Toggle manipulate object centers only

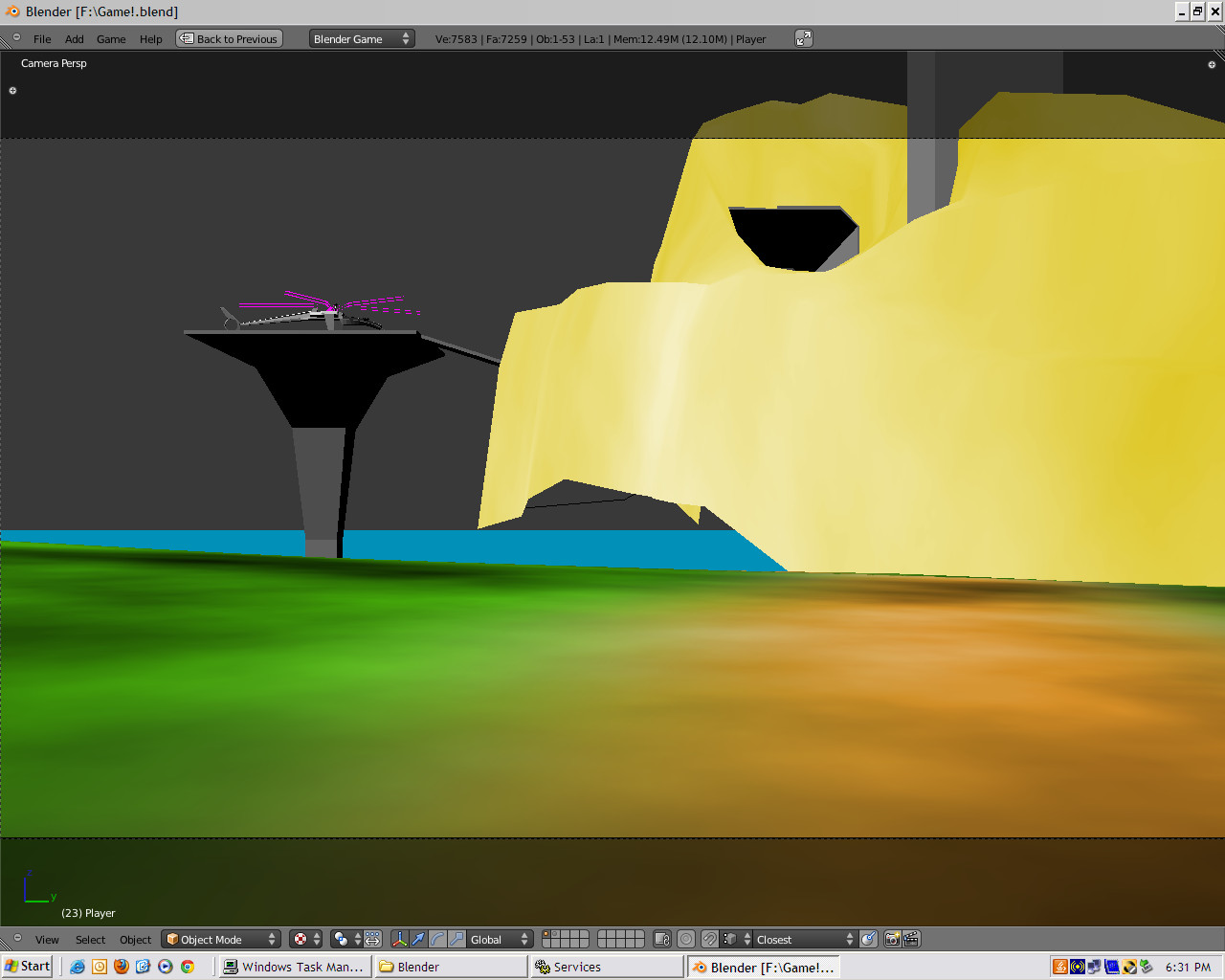(x=373, y=940)
